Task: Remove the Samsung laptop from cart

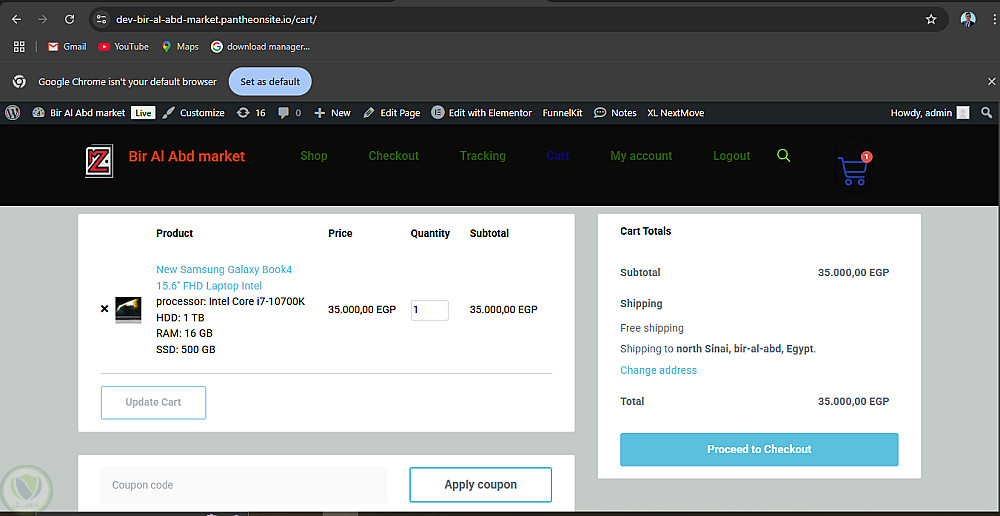Action: click(x=105, y=309)
